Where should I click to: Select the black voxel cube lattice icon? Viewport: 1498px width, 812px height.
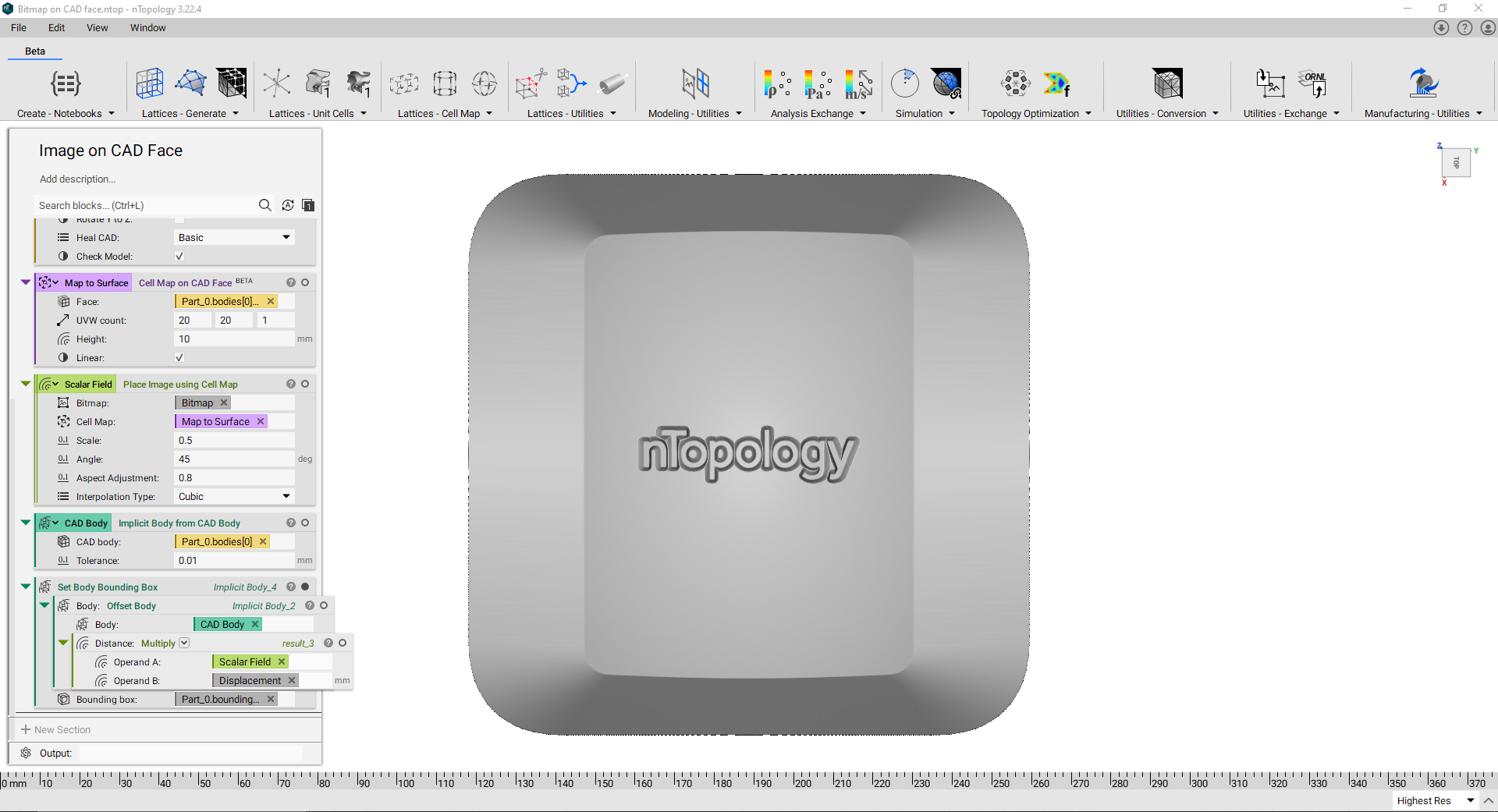[x=232, y=83]
